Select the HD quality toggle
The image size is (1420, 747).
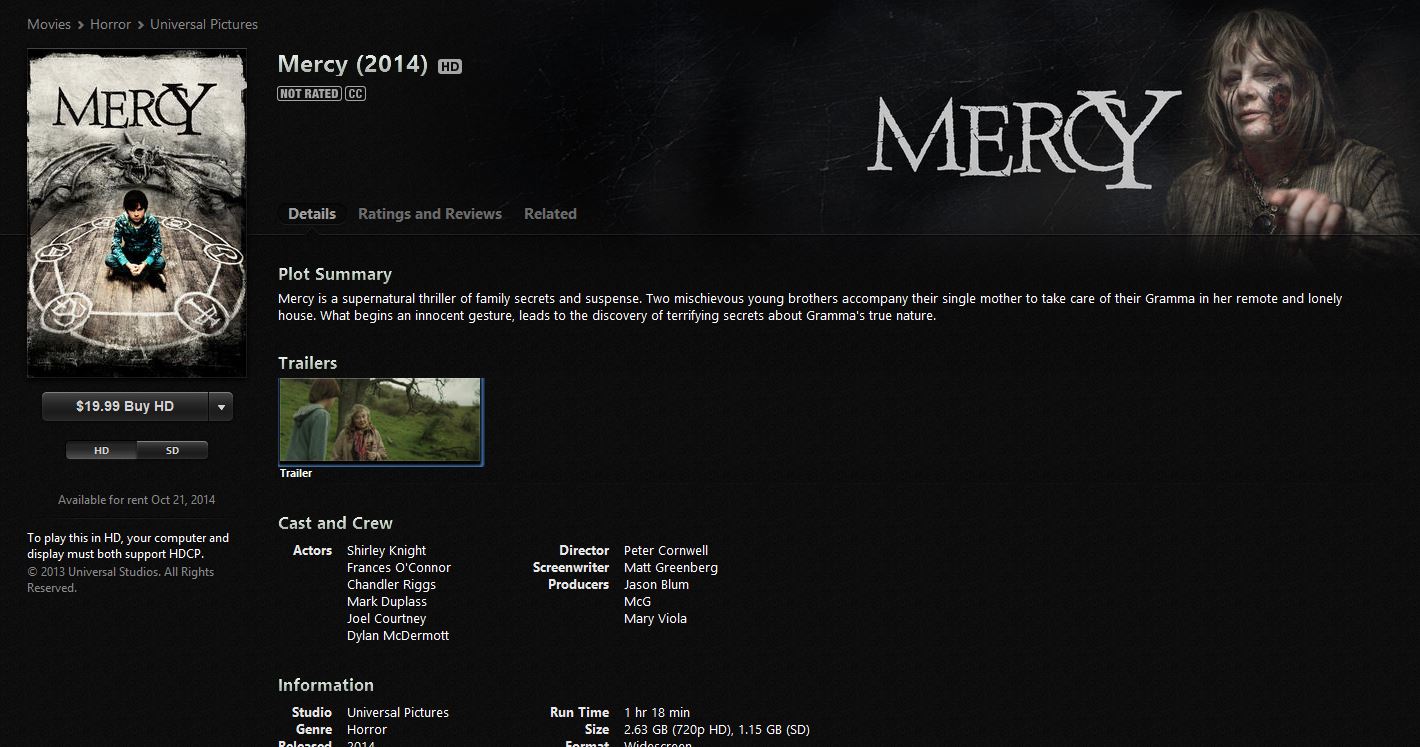tap(101, 450)
